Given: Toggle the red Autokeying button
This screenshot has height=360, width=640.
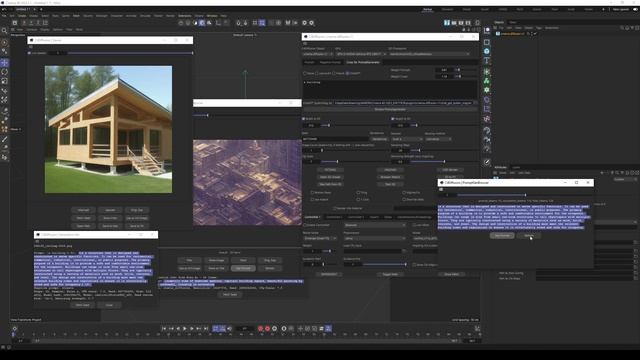Looking at the screenshot, I should pyautogui.click(x=267, y=329).
